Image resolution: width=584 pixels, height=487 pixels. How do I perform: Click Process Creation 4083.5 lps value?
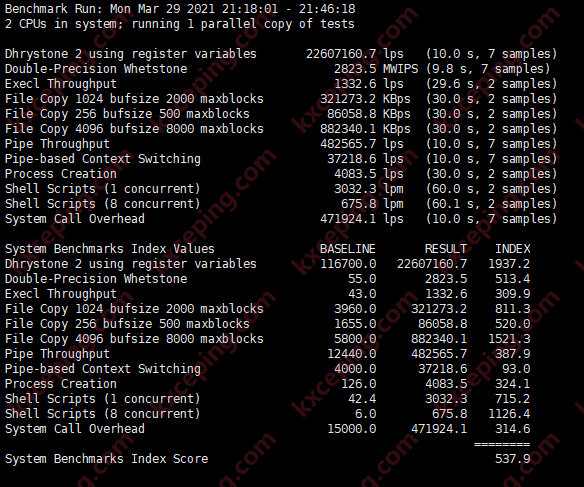coord(369,174)
